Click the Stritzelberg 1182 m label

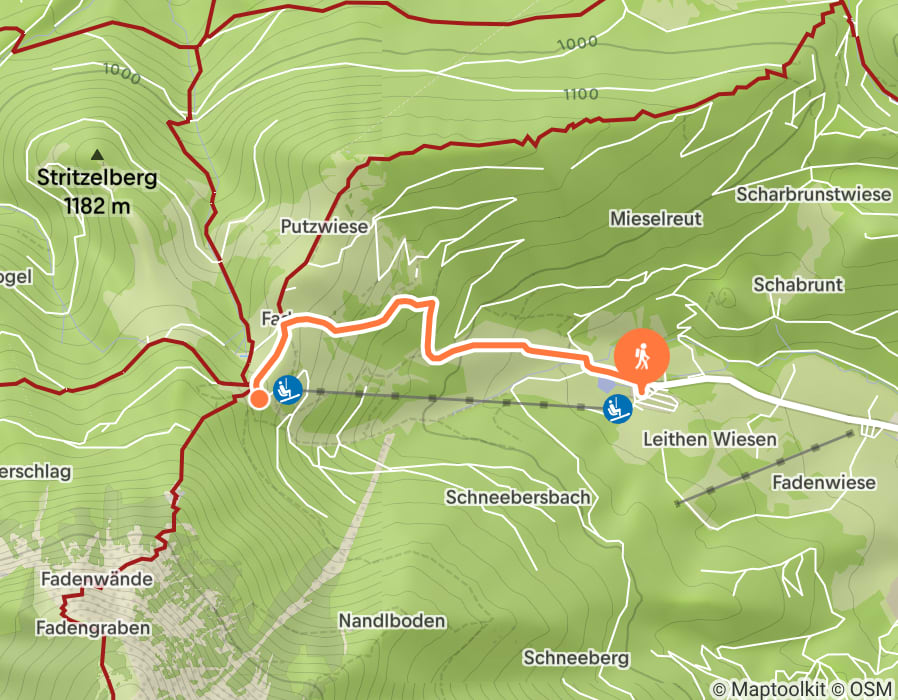point(97,191)
